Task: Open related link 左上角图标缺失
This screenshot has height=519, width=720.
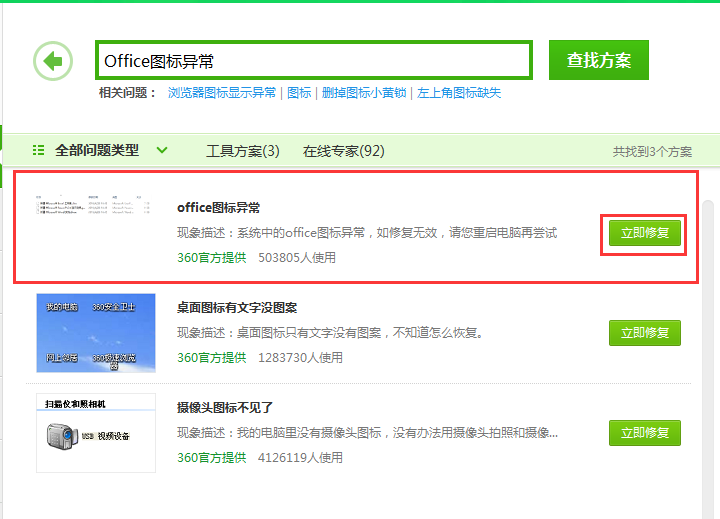Action: (459, 93)
